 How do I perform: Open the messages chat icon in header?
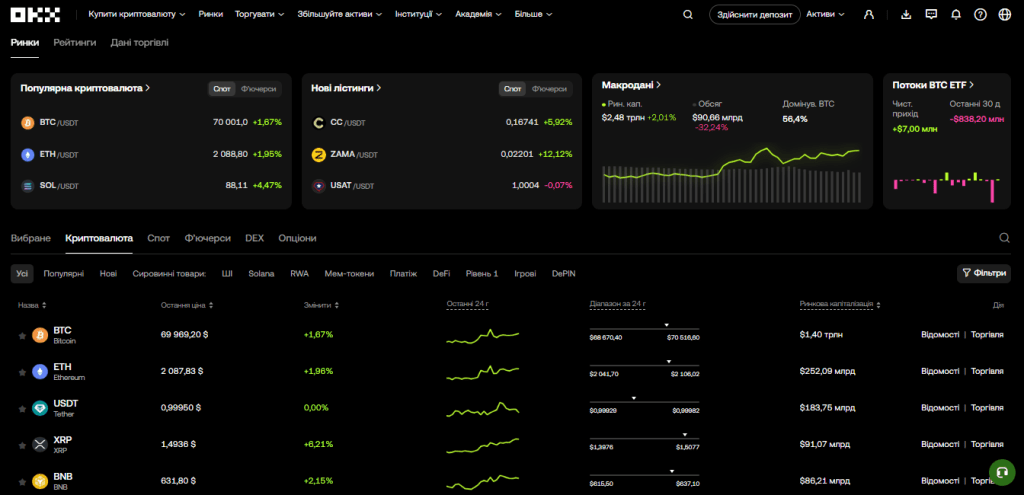coord(931,14)
